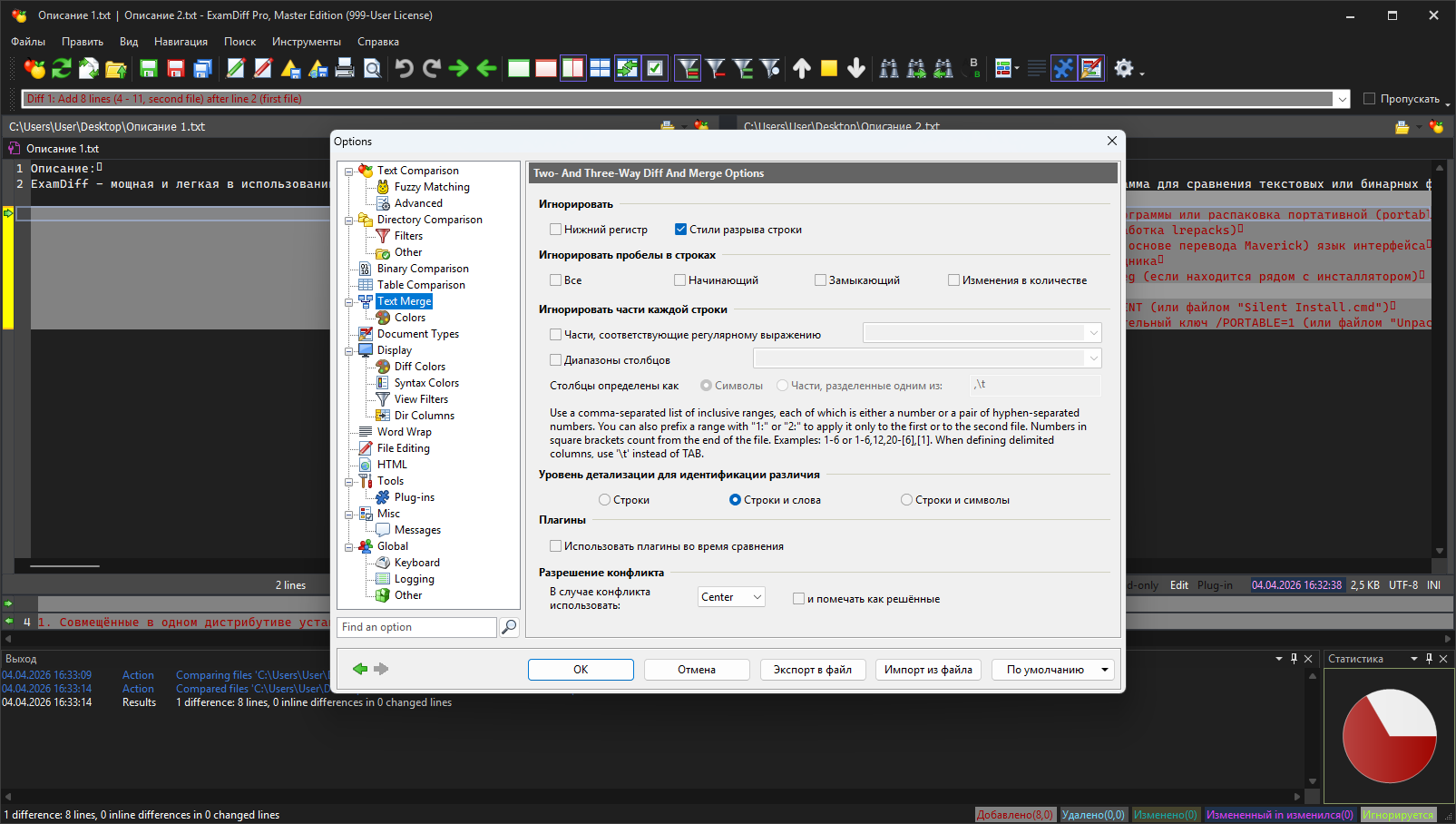
Task: Click the green back arrow in Options dialog
Action: point(360,669)
